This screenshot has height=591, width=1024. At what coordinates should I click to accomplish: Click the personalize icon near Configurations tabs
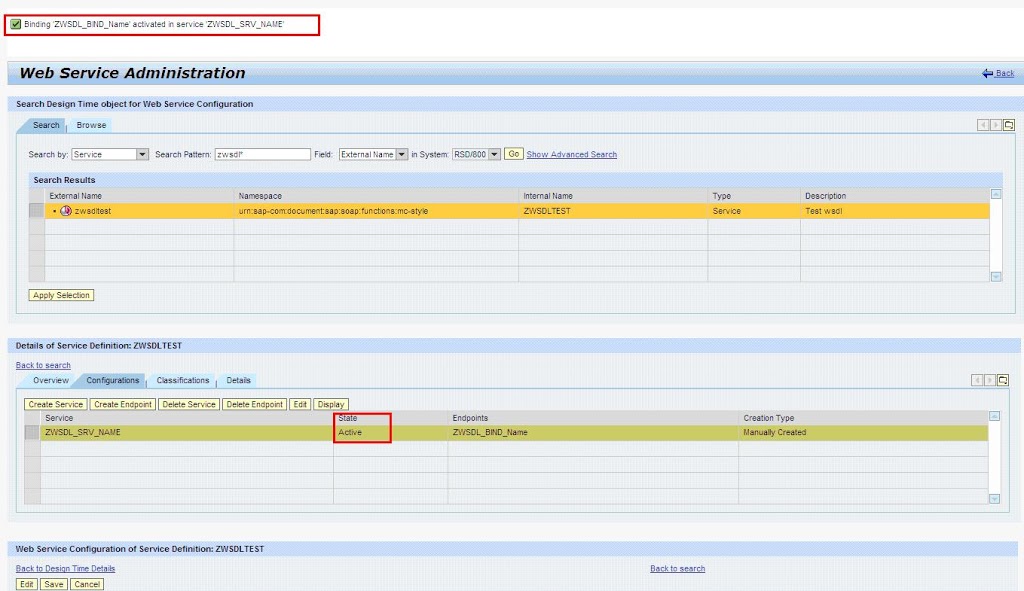coord(1002,378)
